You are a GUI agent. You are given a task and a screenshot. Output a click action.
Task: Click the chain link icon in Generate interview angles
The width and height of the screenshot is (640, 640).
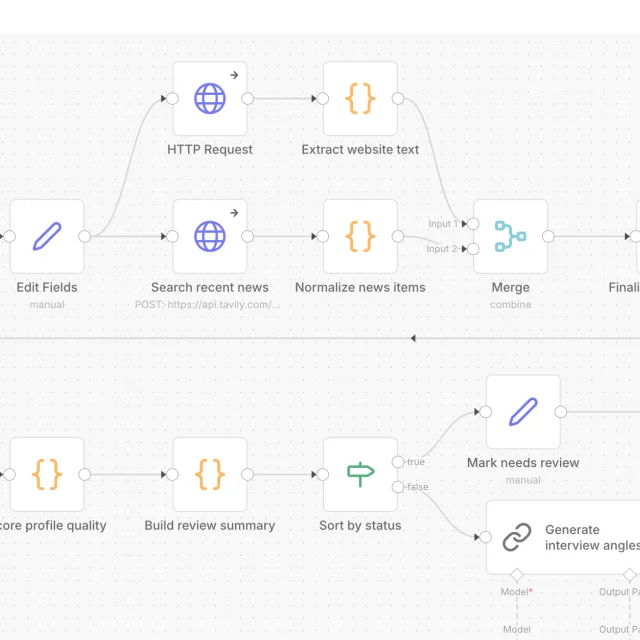click(517, 537)
